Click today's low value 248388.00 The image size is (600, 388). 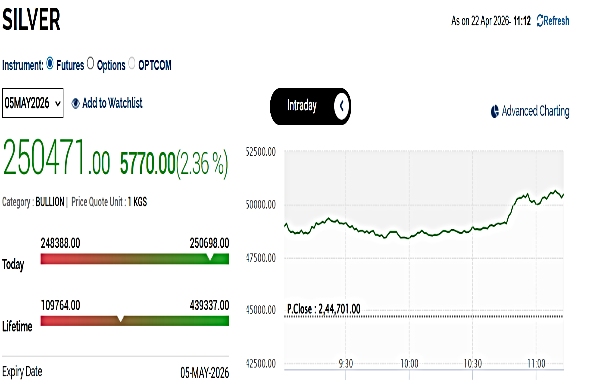tap(60, 243)
